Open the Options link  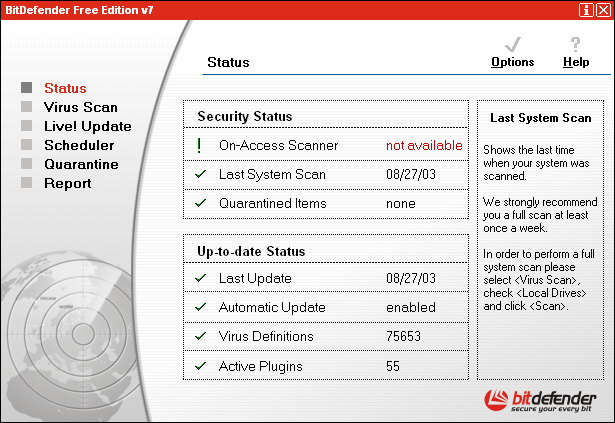click(513, 62)
